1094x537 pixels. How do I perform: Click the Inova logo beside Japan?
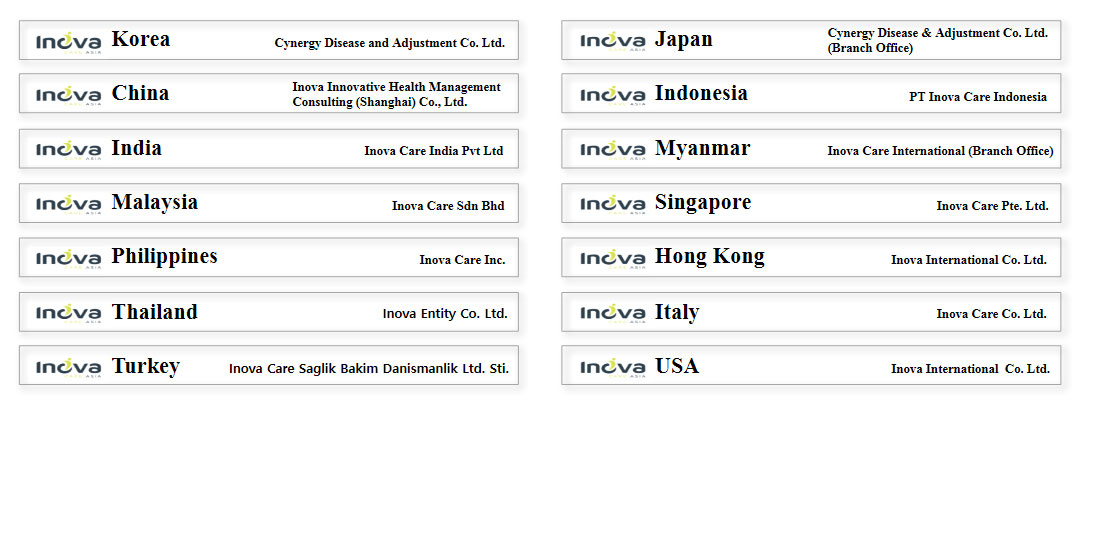coord(613,41)
